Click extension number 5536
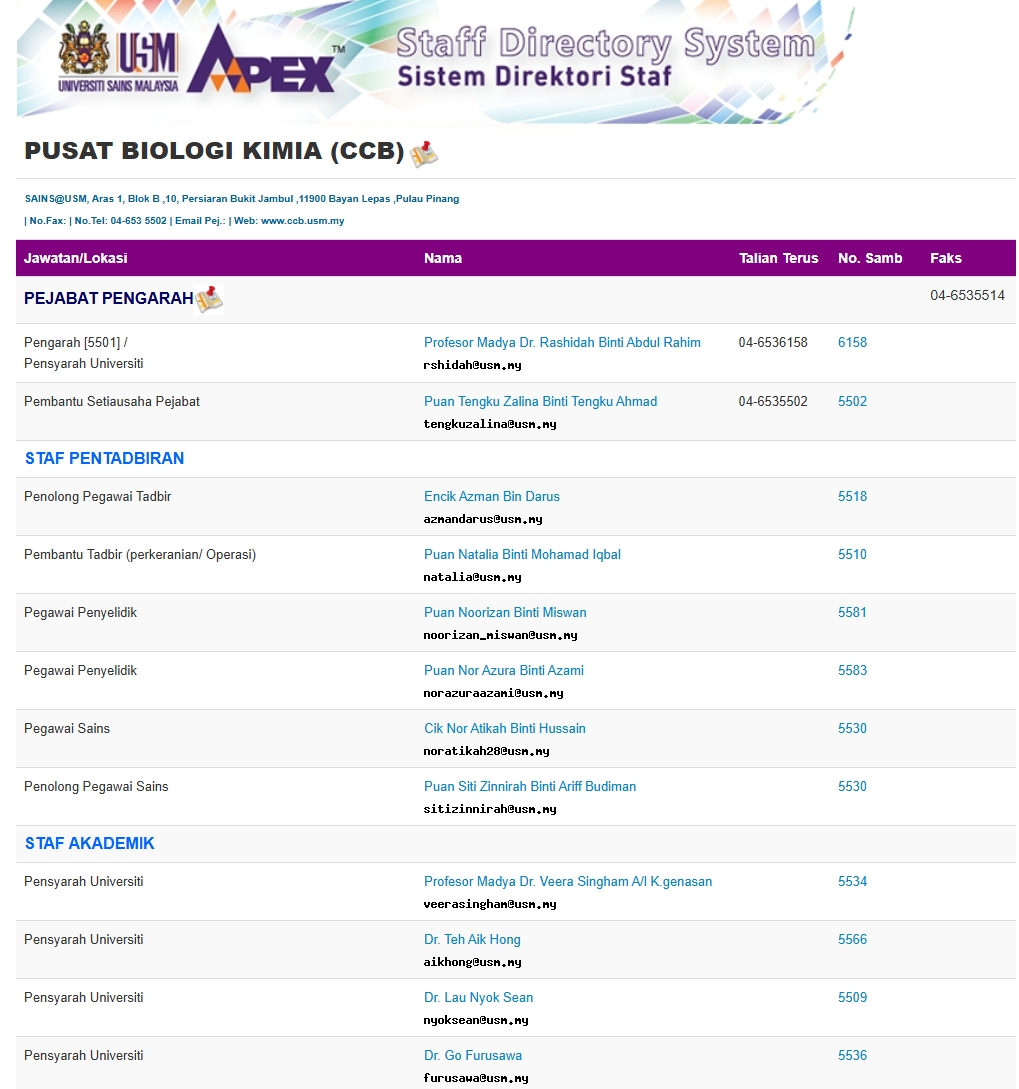1019x1089 pixels. pos(852,1056)
